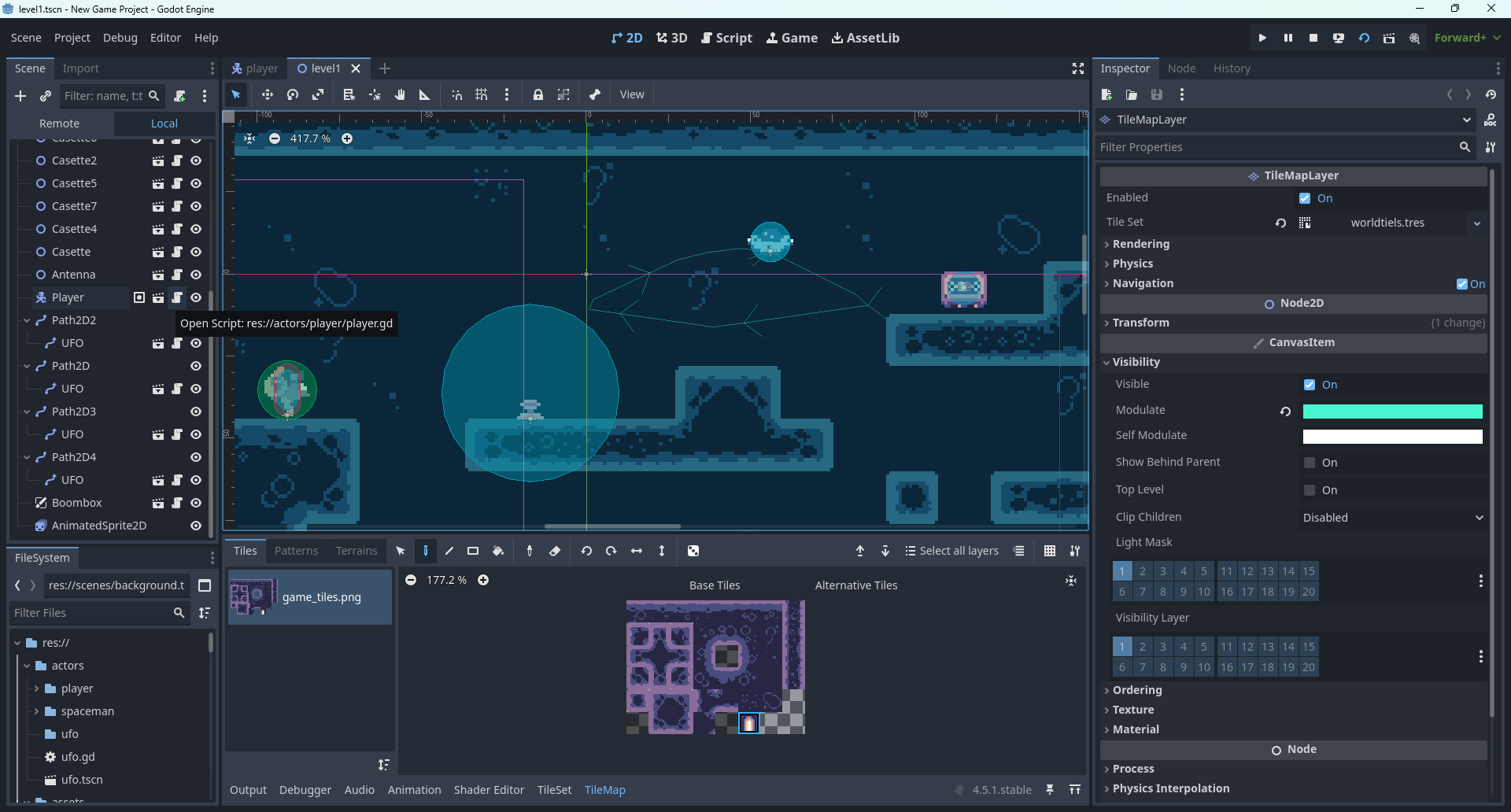This screenshot has width=1511, height=812.
Task: Run the project with the play button
Action: coord(1262,38)
